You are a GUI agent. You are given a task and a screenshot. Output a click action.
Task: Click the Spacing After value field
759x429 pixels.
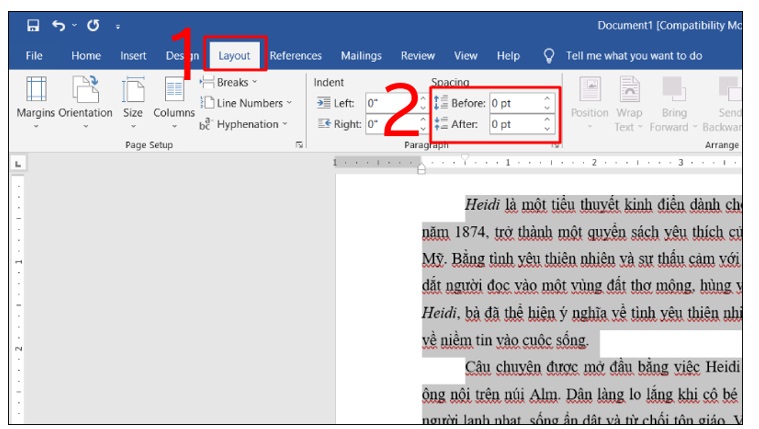coord(514,124)
